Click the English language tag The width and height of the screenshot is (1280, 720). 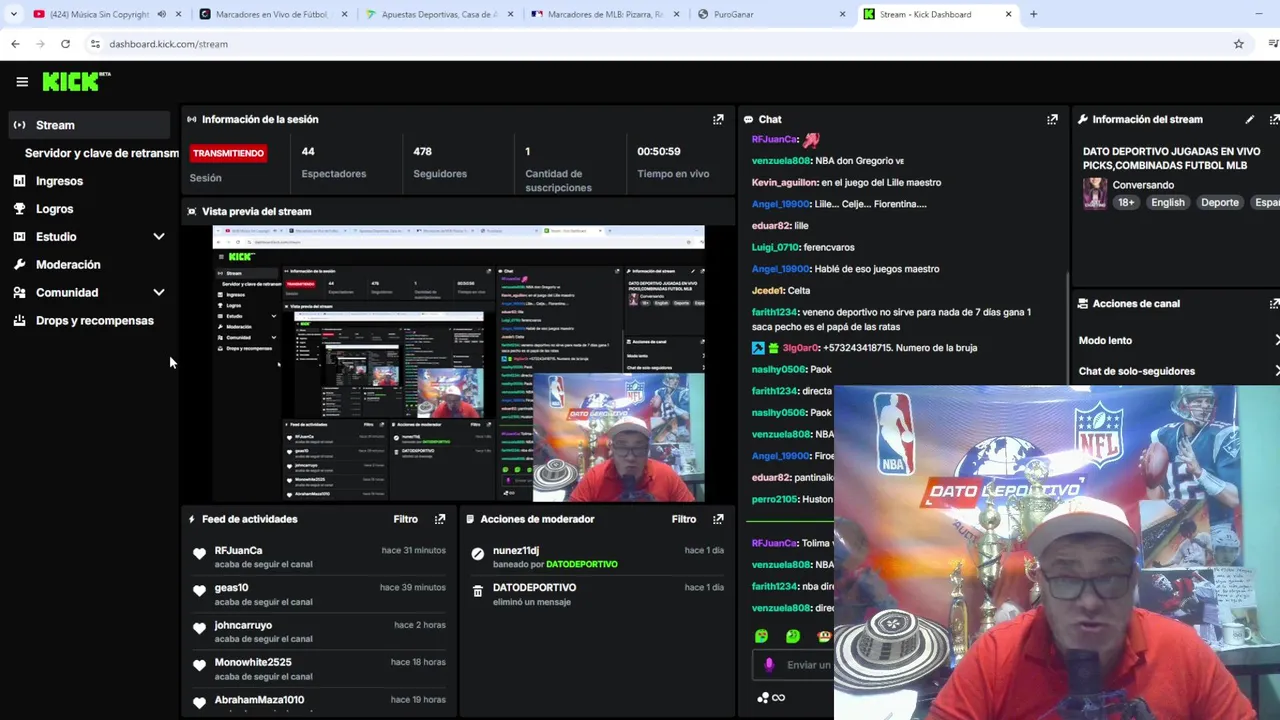[1167, 203]
